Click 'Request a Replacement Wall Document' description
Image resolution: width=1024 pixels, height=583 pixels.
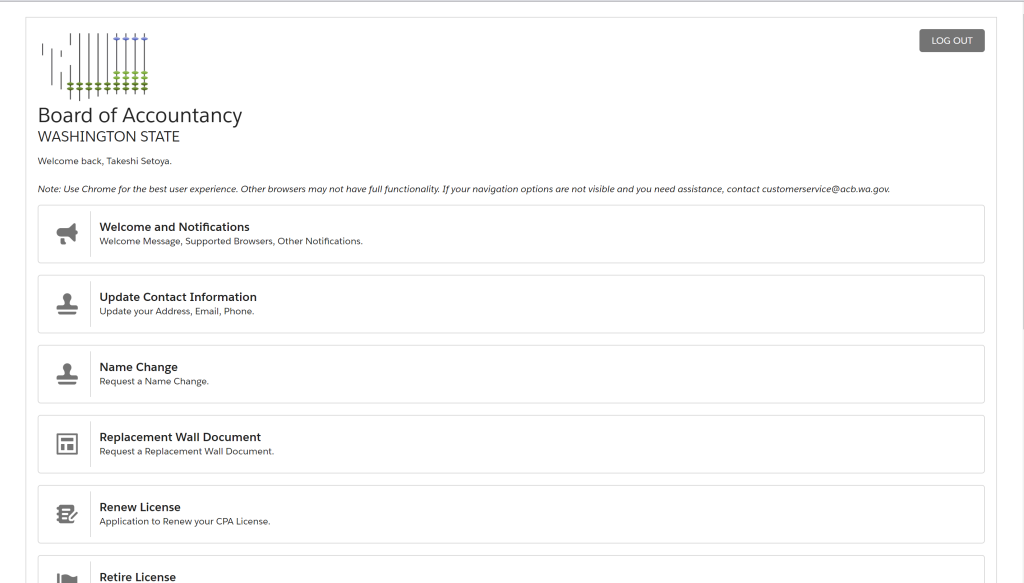pyautogui.click(x=187, y=451)
